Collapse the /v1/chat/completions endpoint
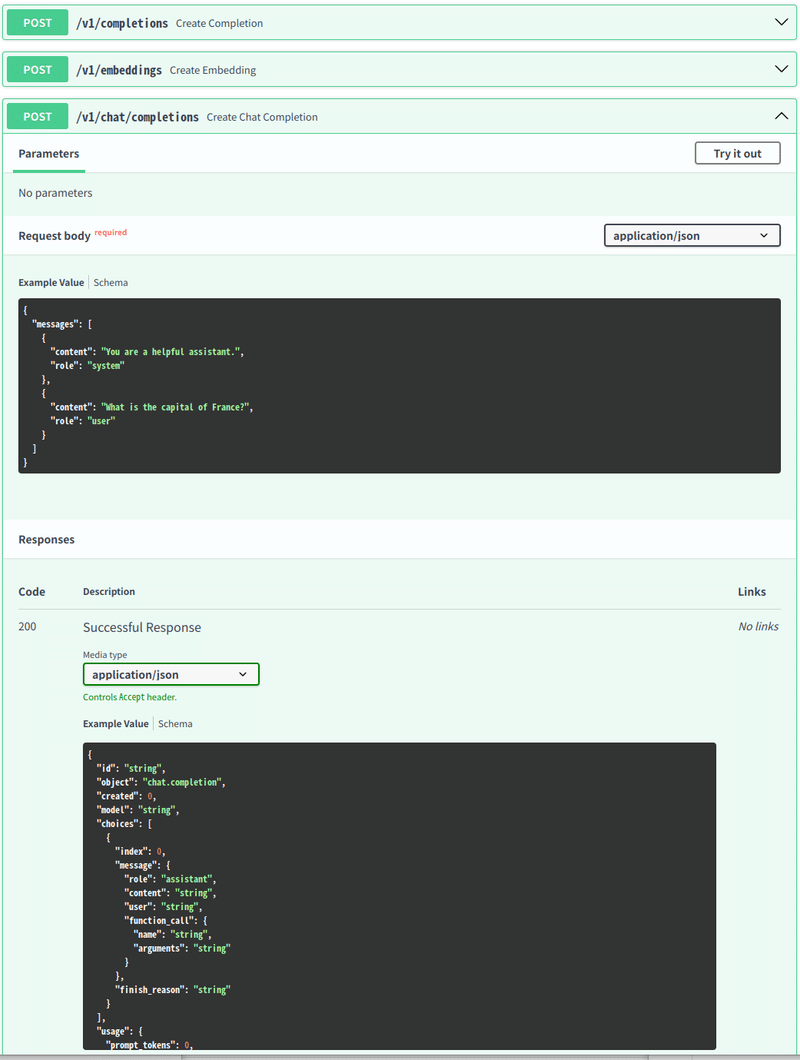This screenshot has width=800, height=1060. coord(781,115)
